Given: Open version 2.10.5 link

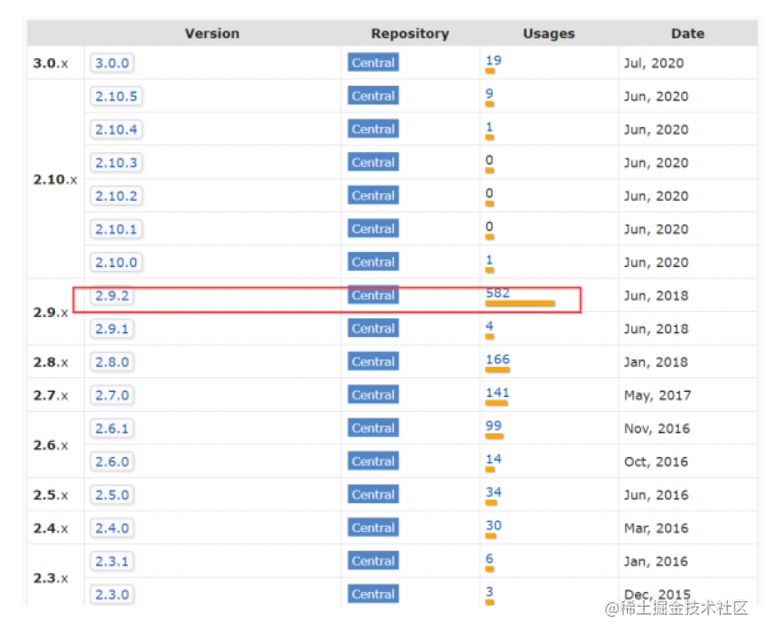Looking at the screenshot, I should pyautogui.click(x=116, y=96).
